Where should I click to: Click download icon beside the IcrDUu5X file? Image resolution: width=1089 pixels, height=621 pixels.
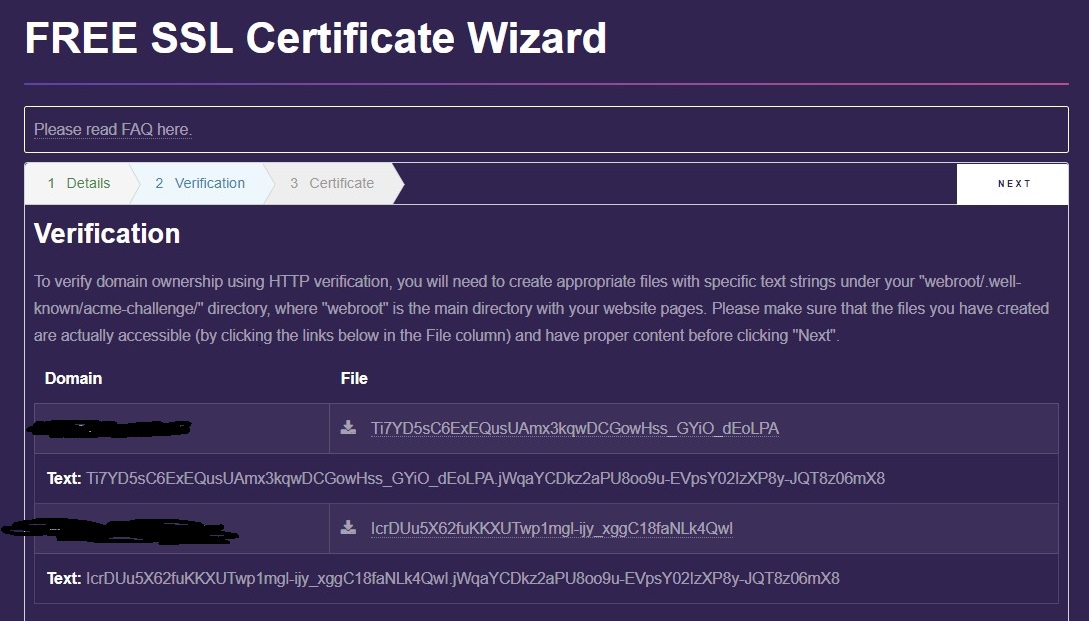coord(348,528)
